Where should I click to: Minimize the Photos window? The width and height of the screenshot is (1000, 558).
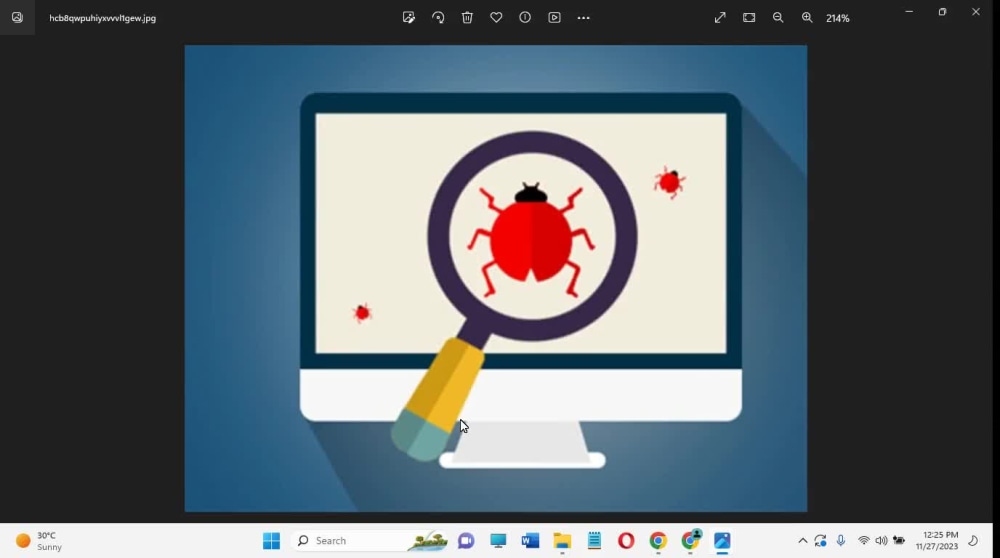point(909,11)
